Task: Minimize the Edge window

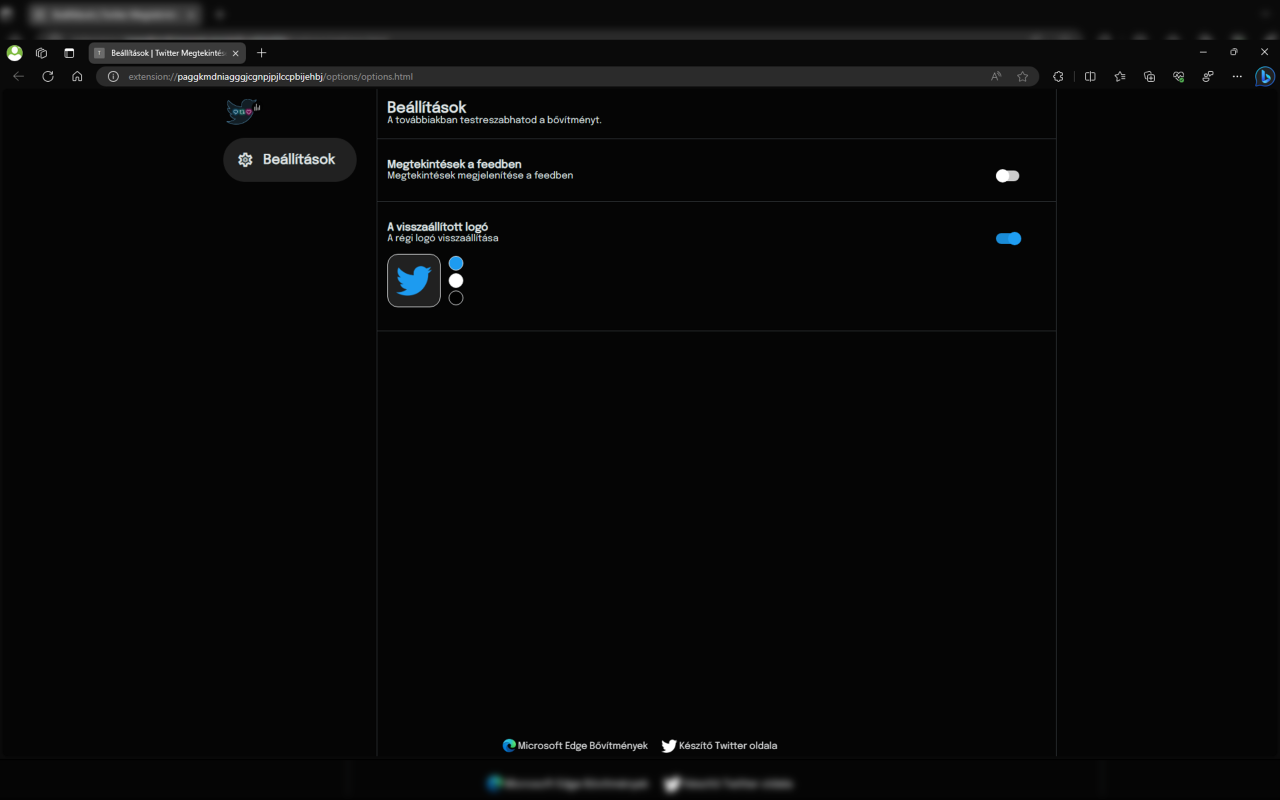Action: click(x=1203, y=52)
